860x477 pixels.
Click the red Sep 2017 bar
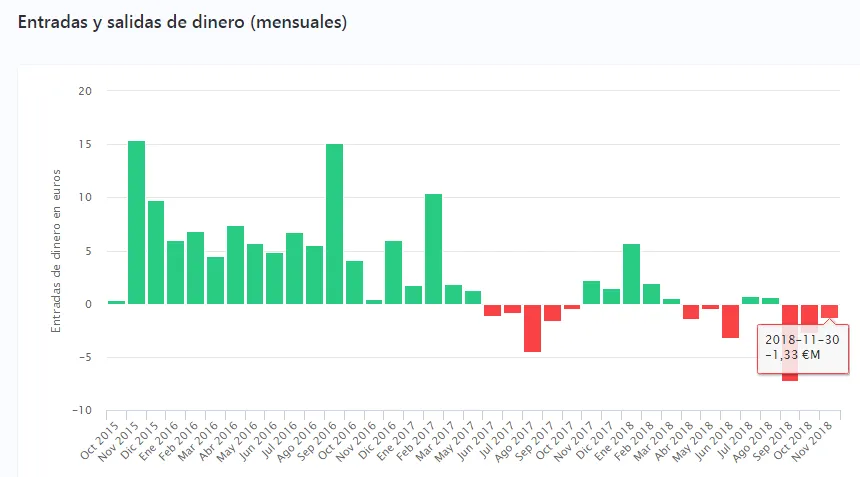pyautogui.click(x=552, y=312)
